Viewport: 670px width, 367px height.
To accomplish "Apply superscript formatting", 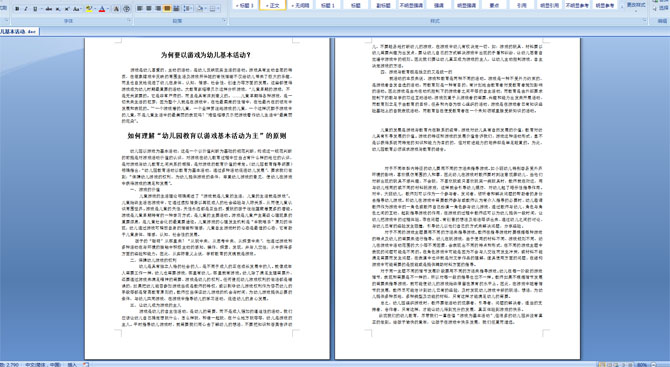I will pos(67,9).
